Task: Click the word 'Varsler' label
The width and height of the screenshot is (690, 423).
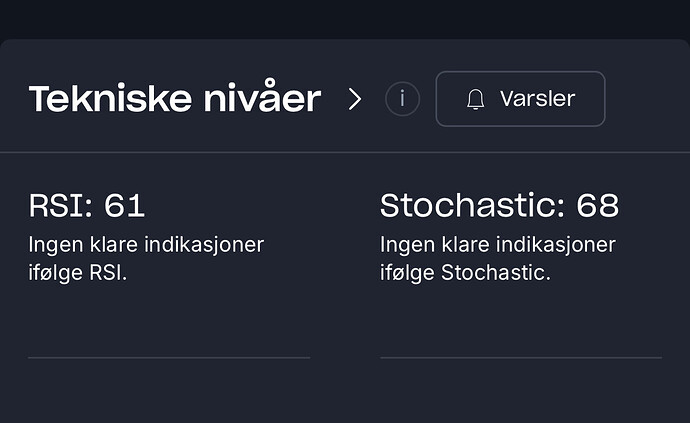Action: tap(537, 99)
